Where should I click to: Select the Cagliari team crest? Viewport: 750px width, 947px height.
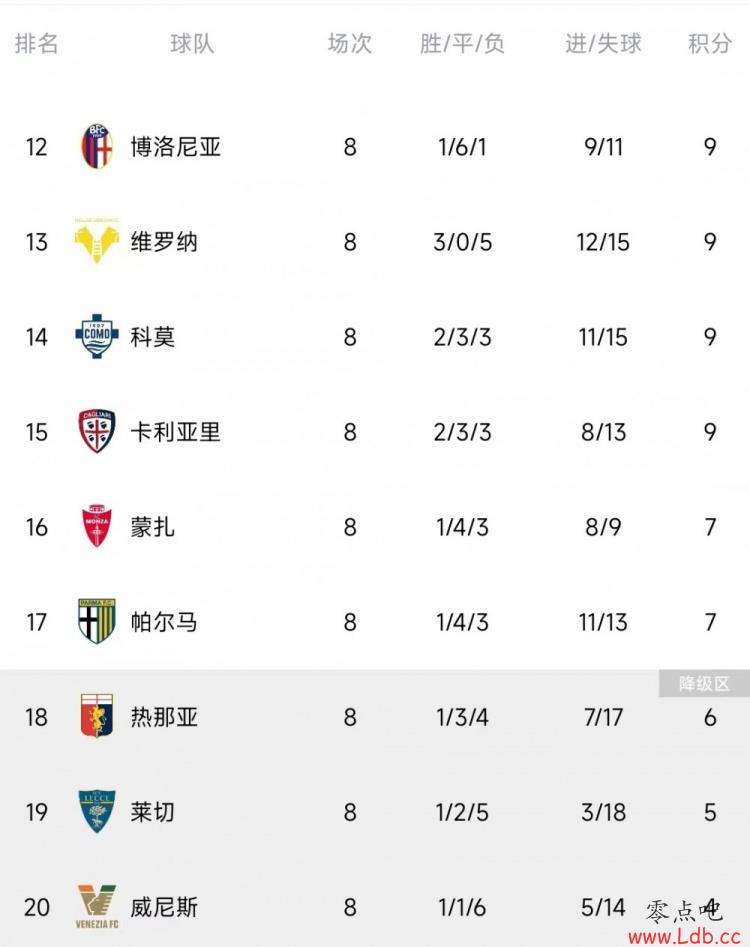(x=97, y=432)
